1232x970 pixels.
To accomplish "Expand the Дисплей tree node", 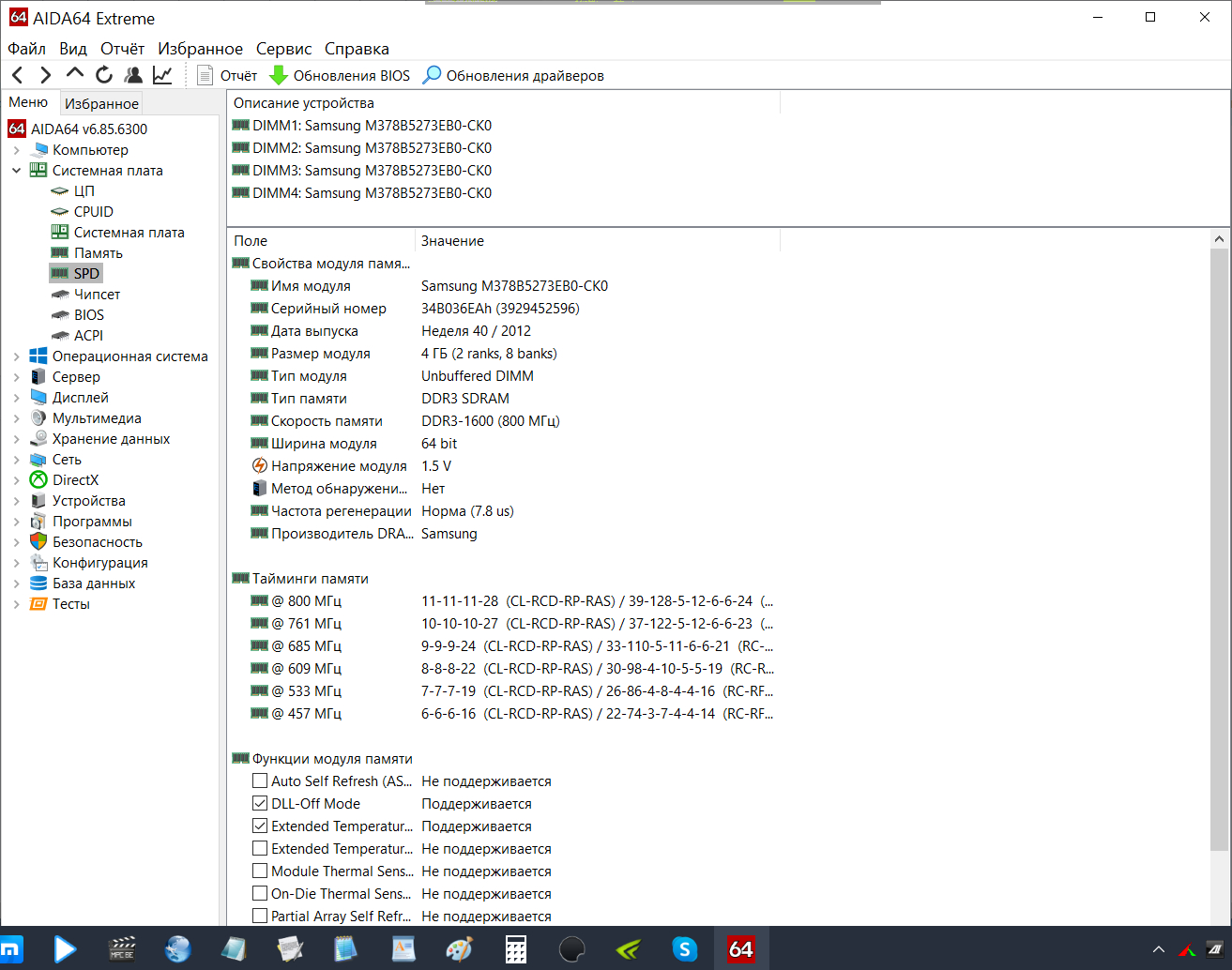I will tap(16, 398).
